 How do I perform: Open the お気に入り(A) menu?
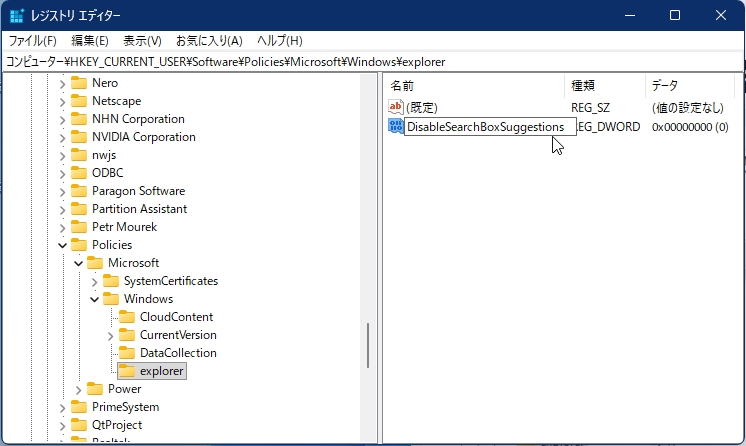(x=209, y=41)
